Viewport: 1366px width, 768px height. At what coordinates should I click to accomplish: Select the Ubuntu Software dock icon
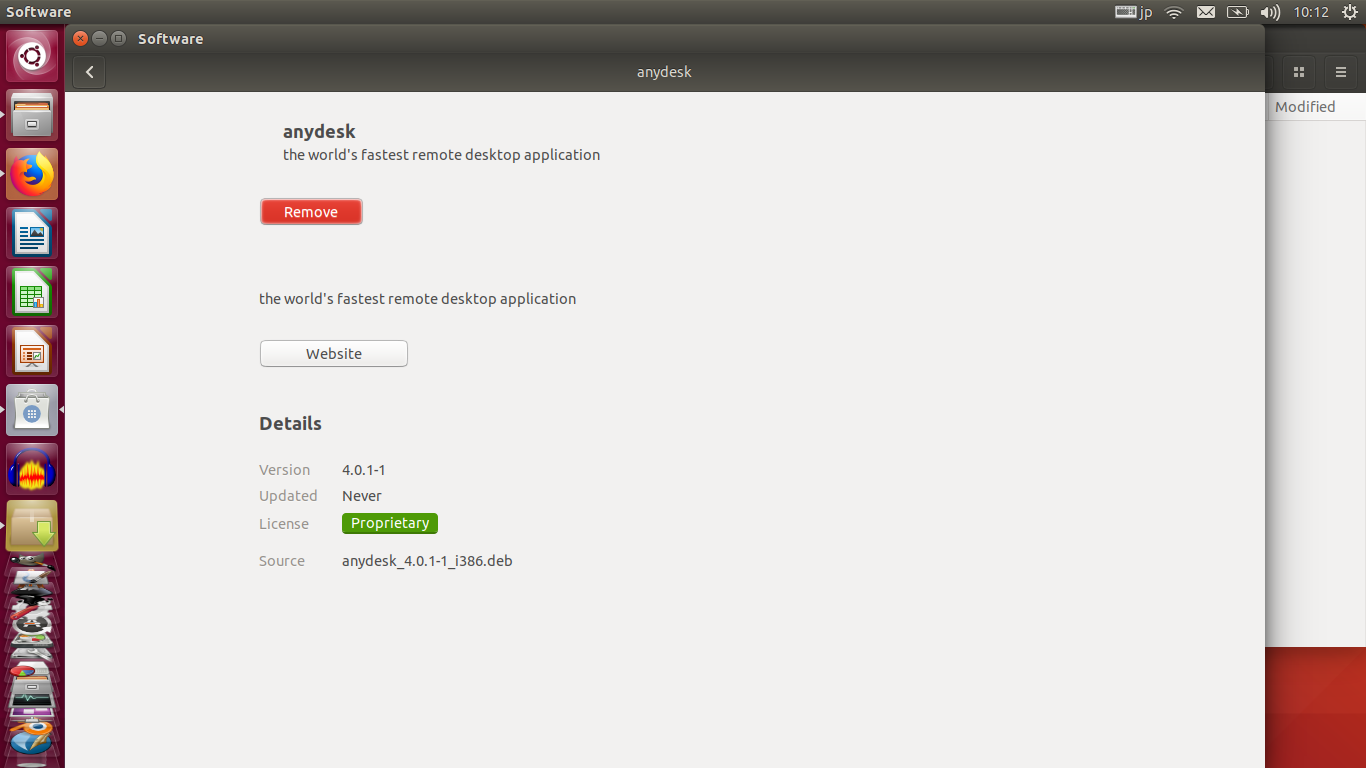coord(32,410)
